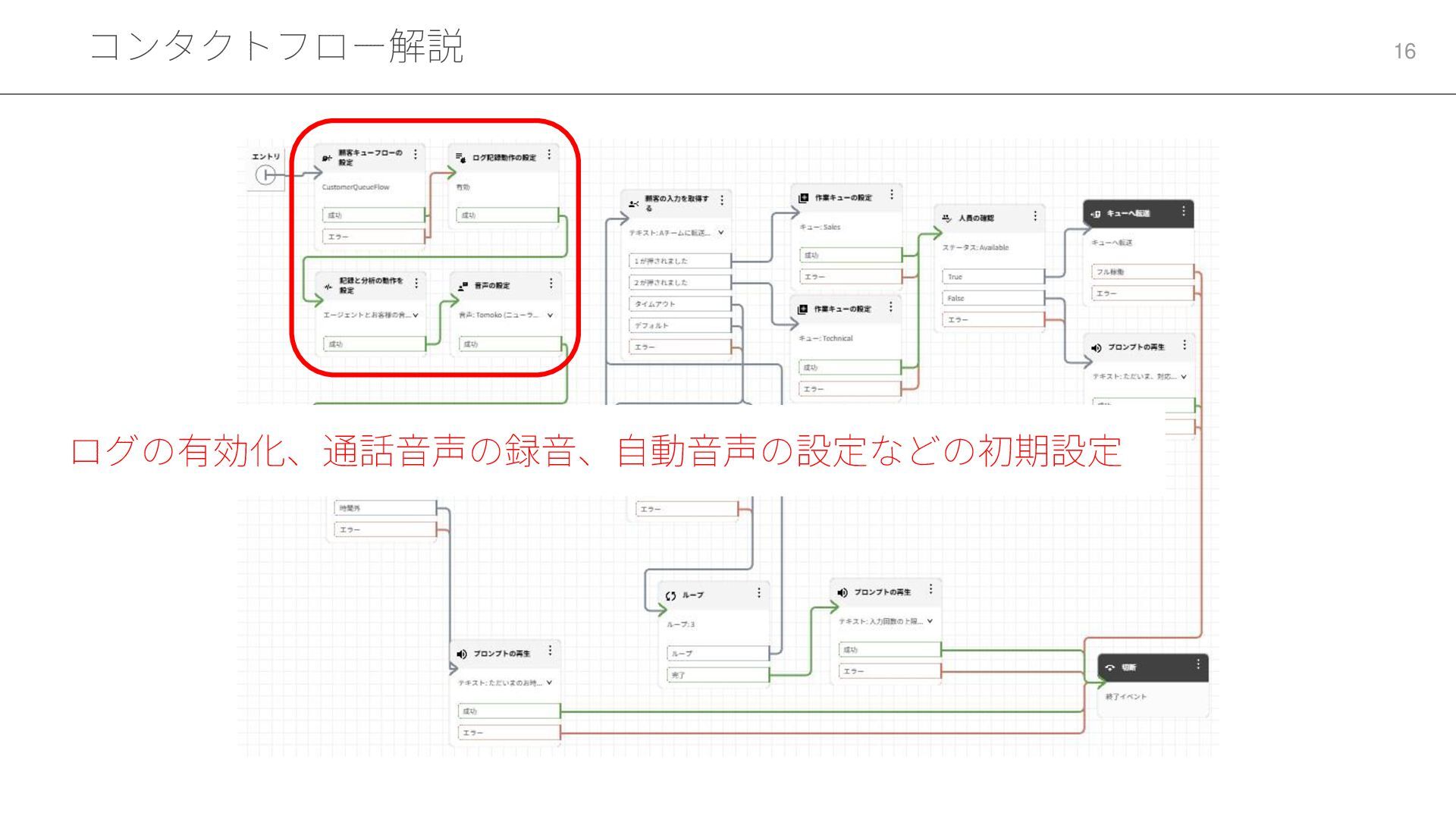Open kebab menu of 記録と分析の動作を設定 block

(x=416, y=284)
